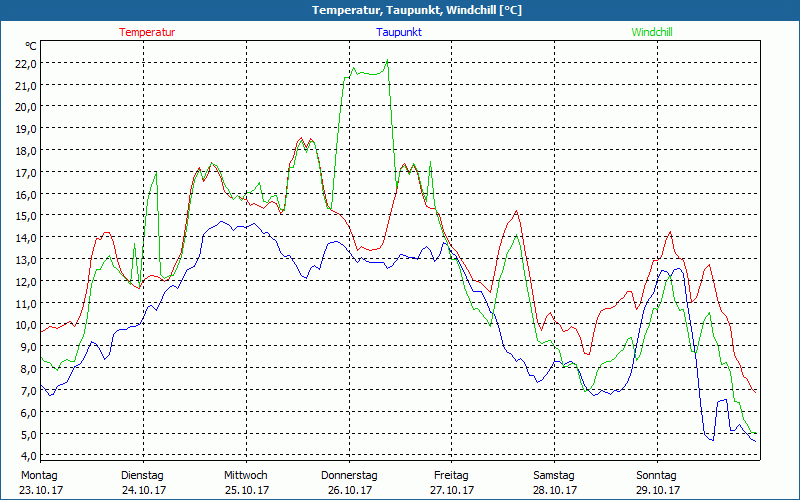Screen dimensions: 800x500
Task: Select the Montag day label
Action: coord(39,475)
